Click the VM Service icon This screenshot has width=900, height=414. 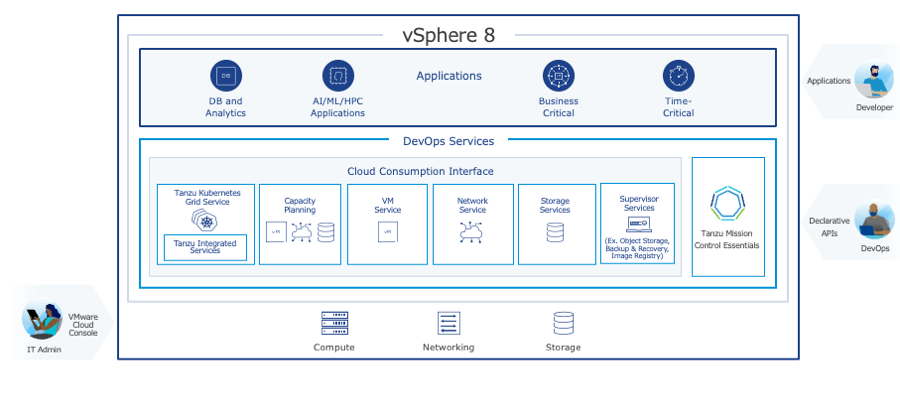click(387, 231)
